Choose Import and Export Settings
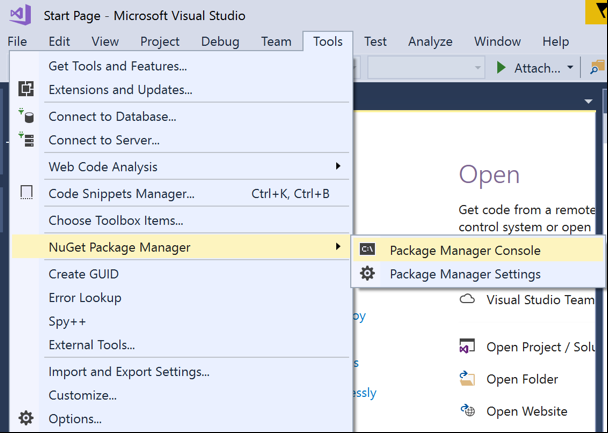The image size is (608, 433). click(x=181, y=371)
